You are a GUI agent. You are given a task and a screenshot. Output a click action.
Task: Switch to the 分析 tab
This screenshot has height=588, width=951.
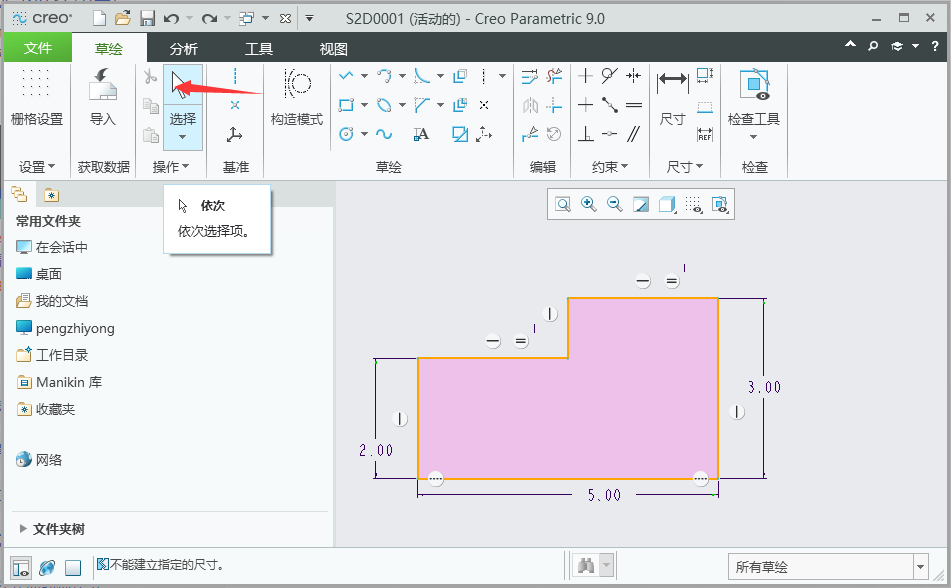tap(184, 49)
